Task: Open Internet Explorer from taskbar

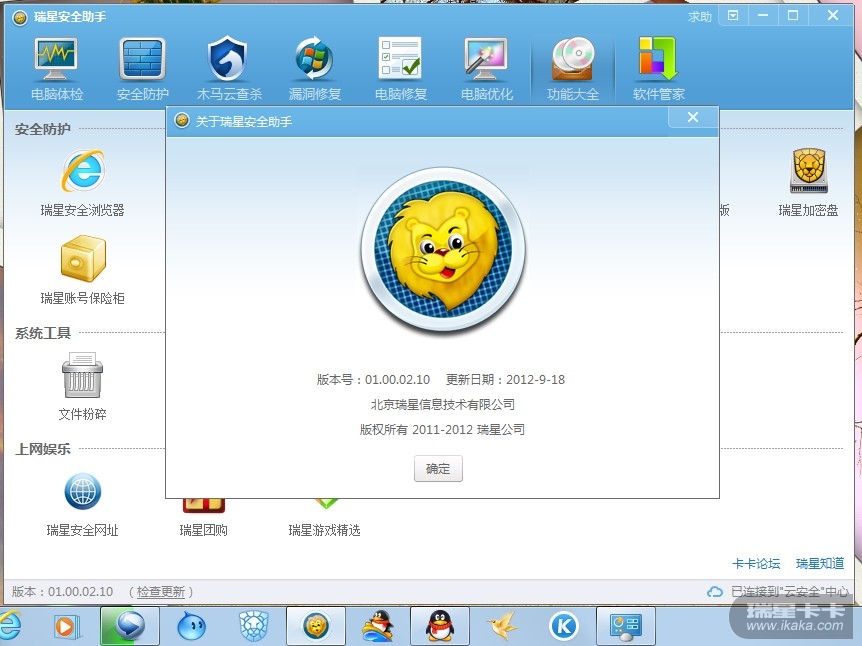Action: 10,626
